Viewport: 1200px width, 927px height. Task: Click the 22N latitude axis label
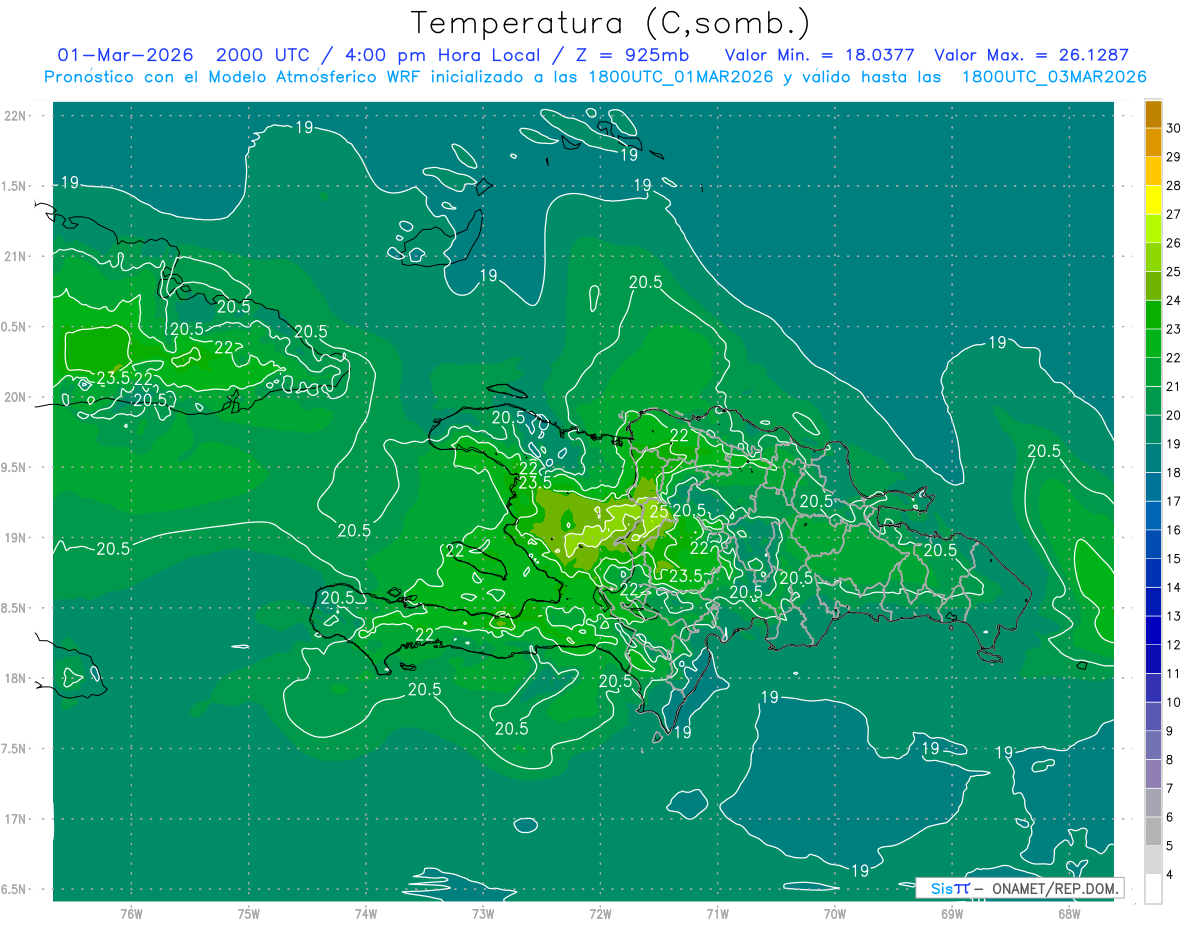point(17,115)
